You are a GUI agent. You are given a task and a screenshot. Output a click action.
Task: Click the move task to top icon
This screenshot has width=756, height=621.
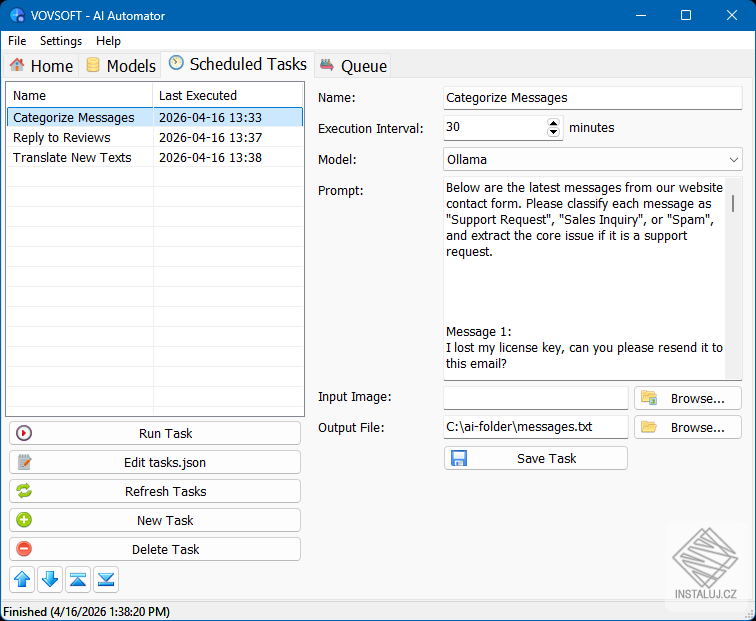tap(78, 579)
